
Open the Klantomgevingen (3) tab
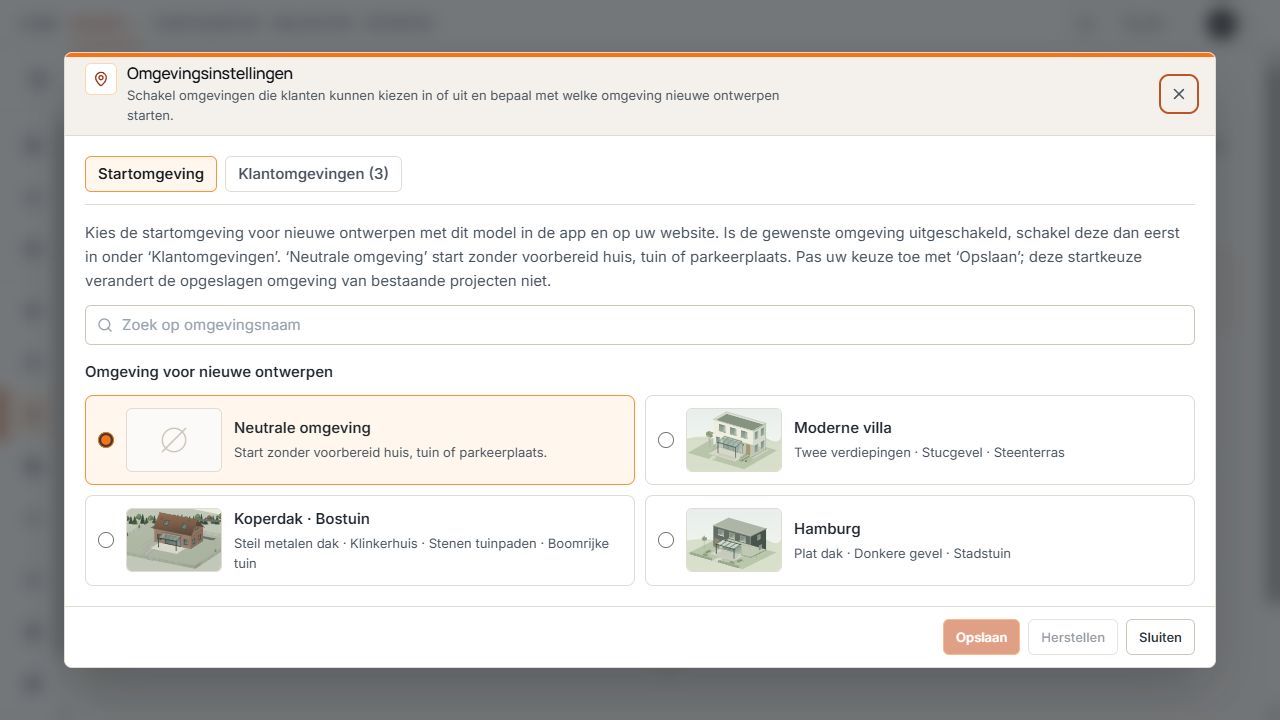coord(313,173)
